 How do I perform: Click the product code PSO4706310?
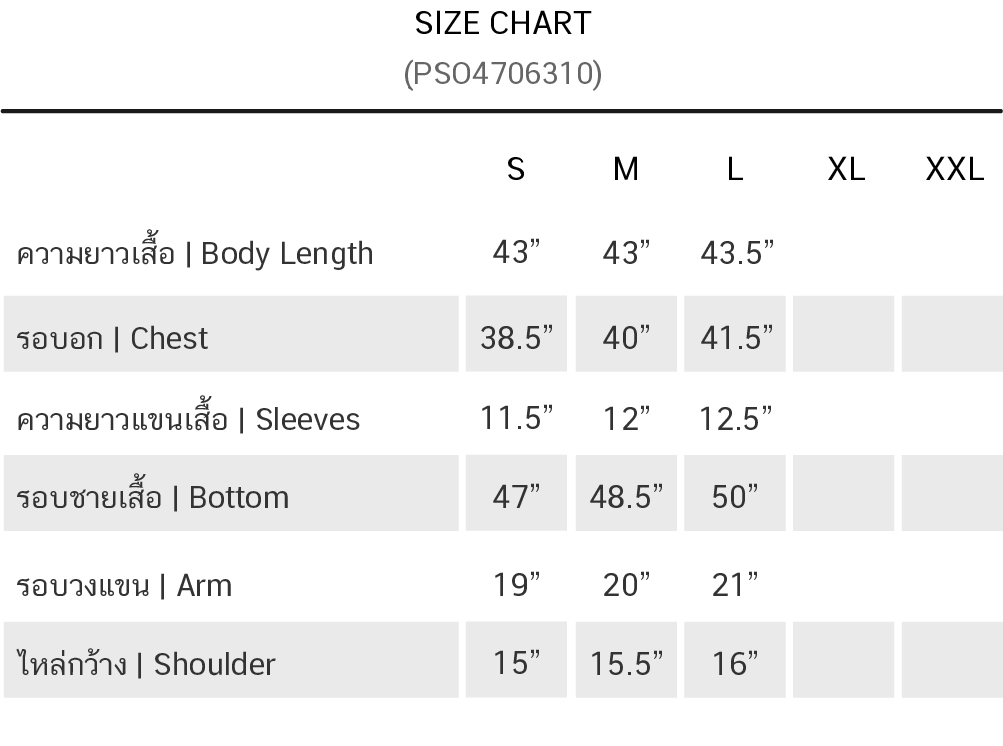click(503, 73)
